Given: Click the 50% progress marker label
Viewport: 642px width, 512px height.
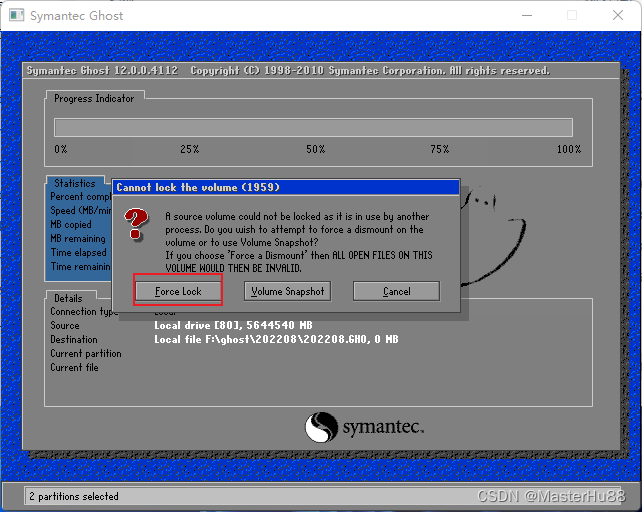Looking at the screenshot, I should tap(316, 149).
